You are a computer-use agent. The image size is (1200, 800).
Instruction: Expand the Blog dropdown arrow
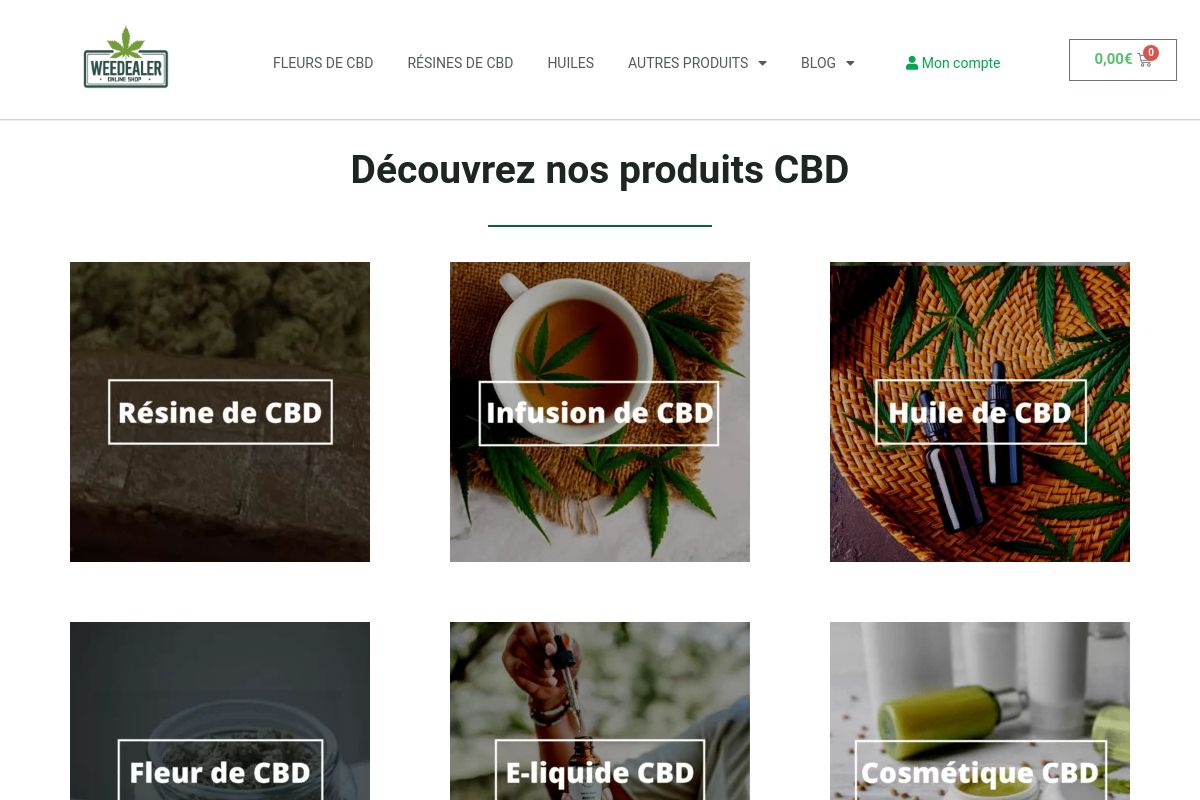pos(850,63)
